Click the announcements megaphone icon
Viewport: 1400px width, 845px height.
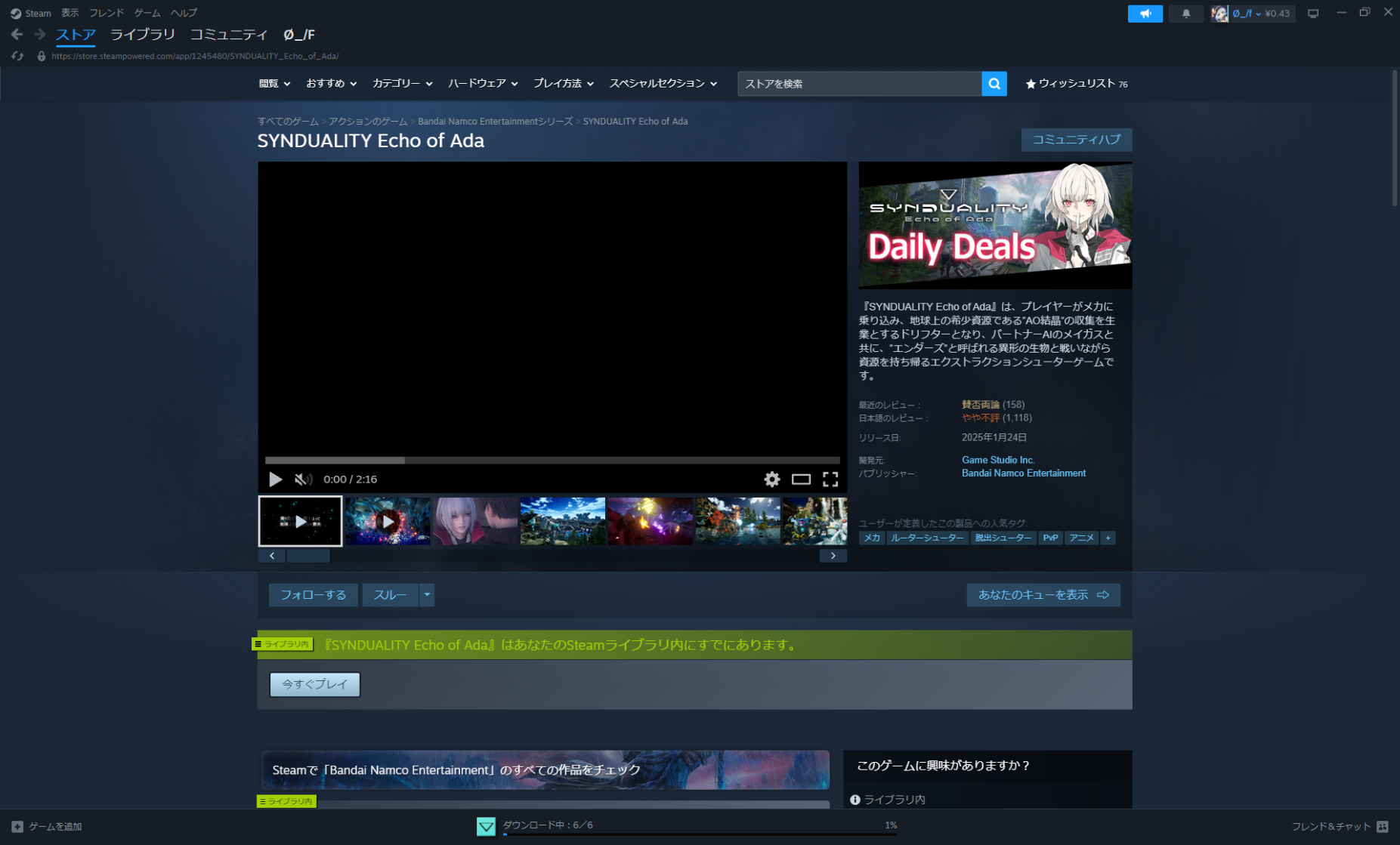[x=1145, y=14]
